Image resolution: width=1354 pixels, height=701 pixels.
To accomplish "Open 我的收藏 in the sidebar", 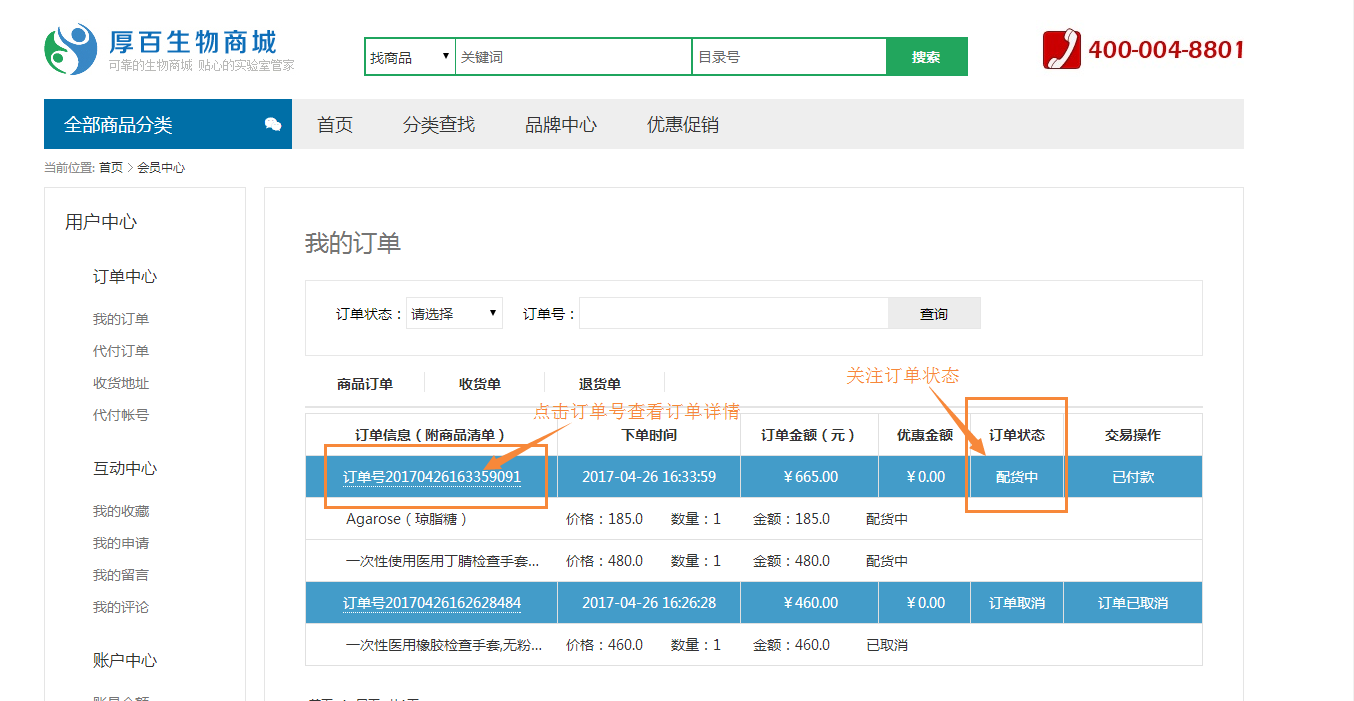I will coord(121,511).
